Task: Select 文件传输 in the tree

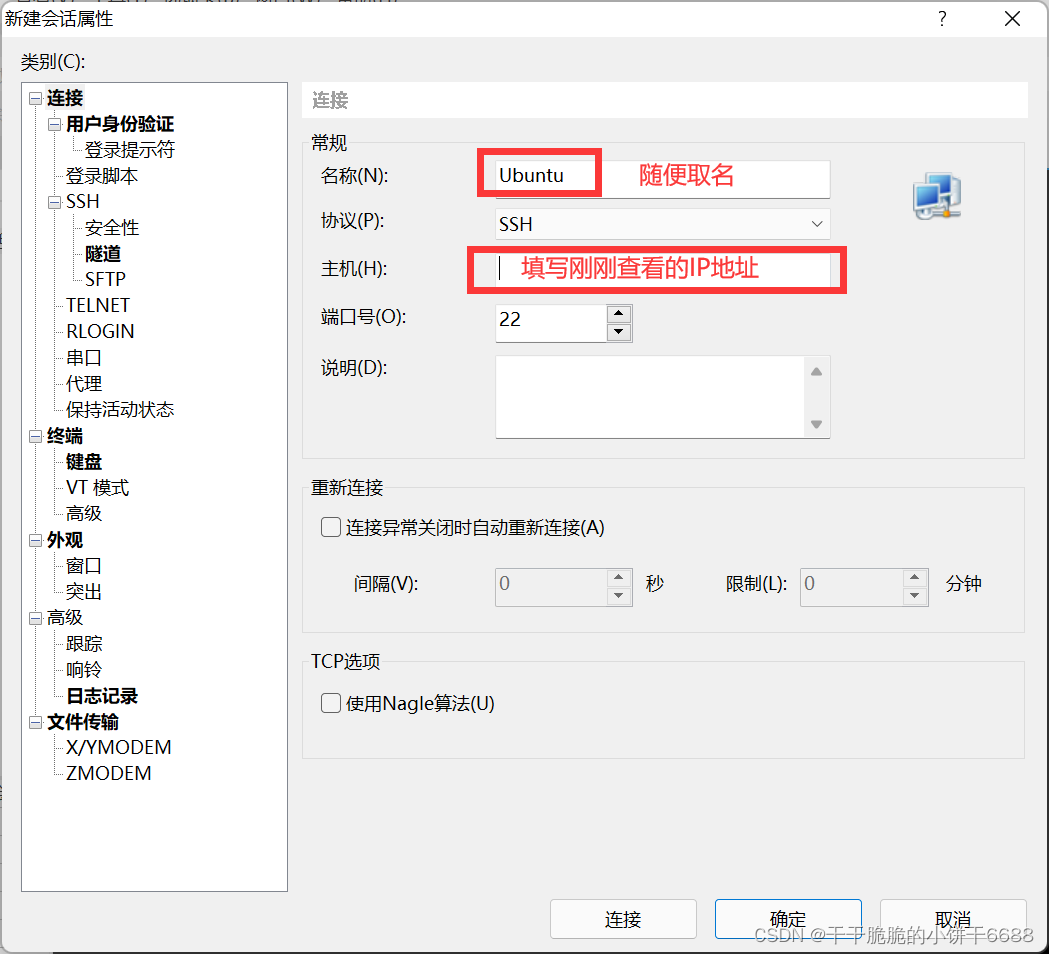Action: (82, 723)
